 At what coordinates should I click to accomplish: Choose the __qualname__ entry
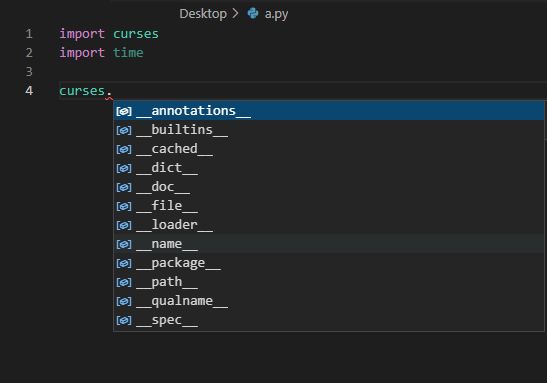[x=329, y=301]
